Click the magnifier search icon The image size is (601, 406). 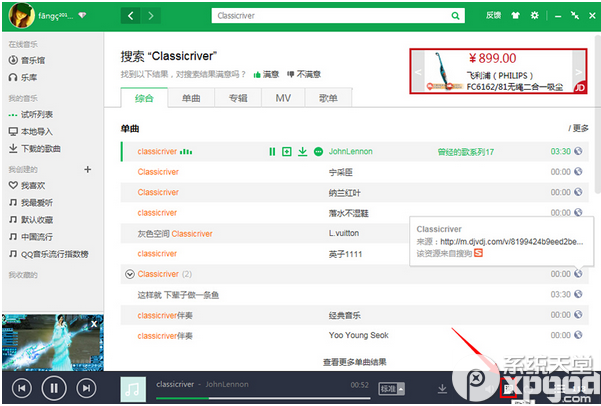click(455, 16)
